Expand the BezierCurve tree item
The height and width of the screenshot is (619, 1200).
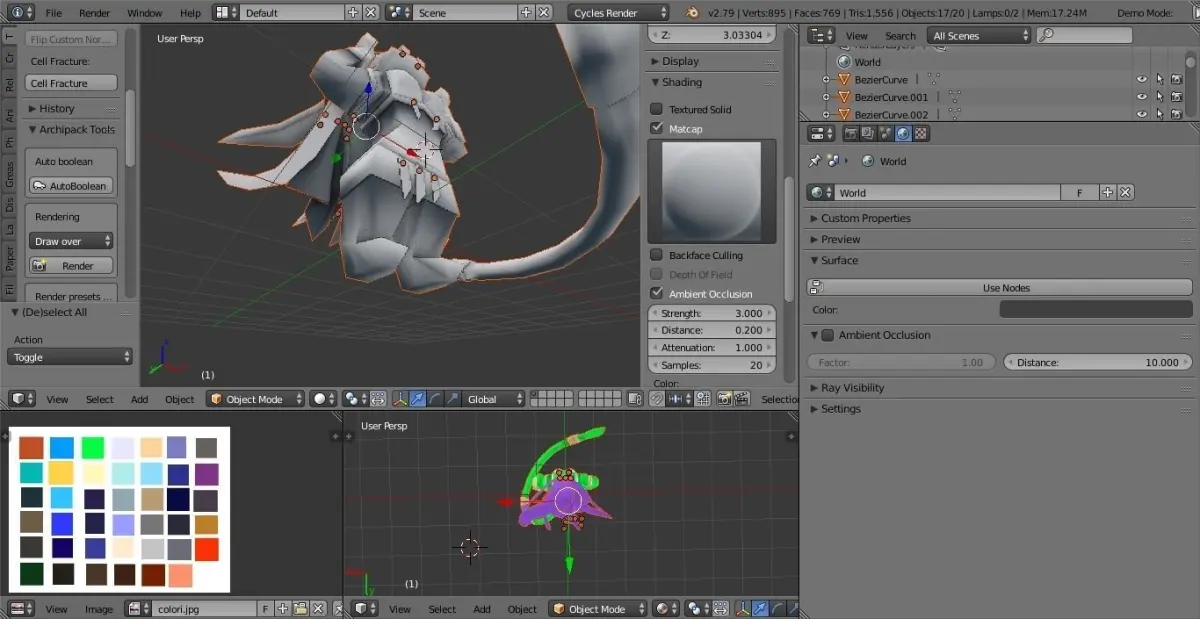tap(827, 79)
